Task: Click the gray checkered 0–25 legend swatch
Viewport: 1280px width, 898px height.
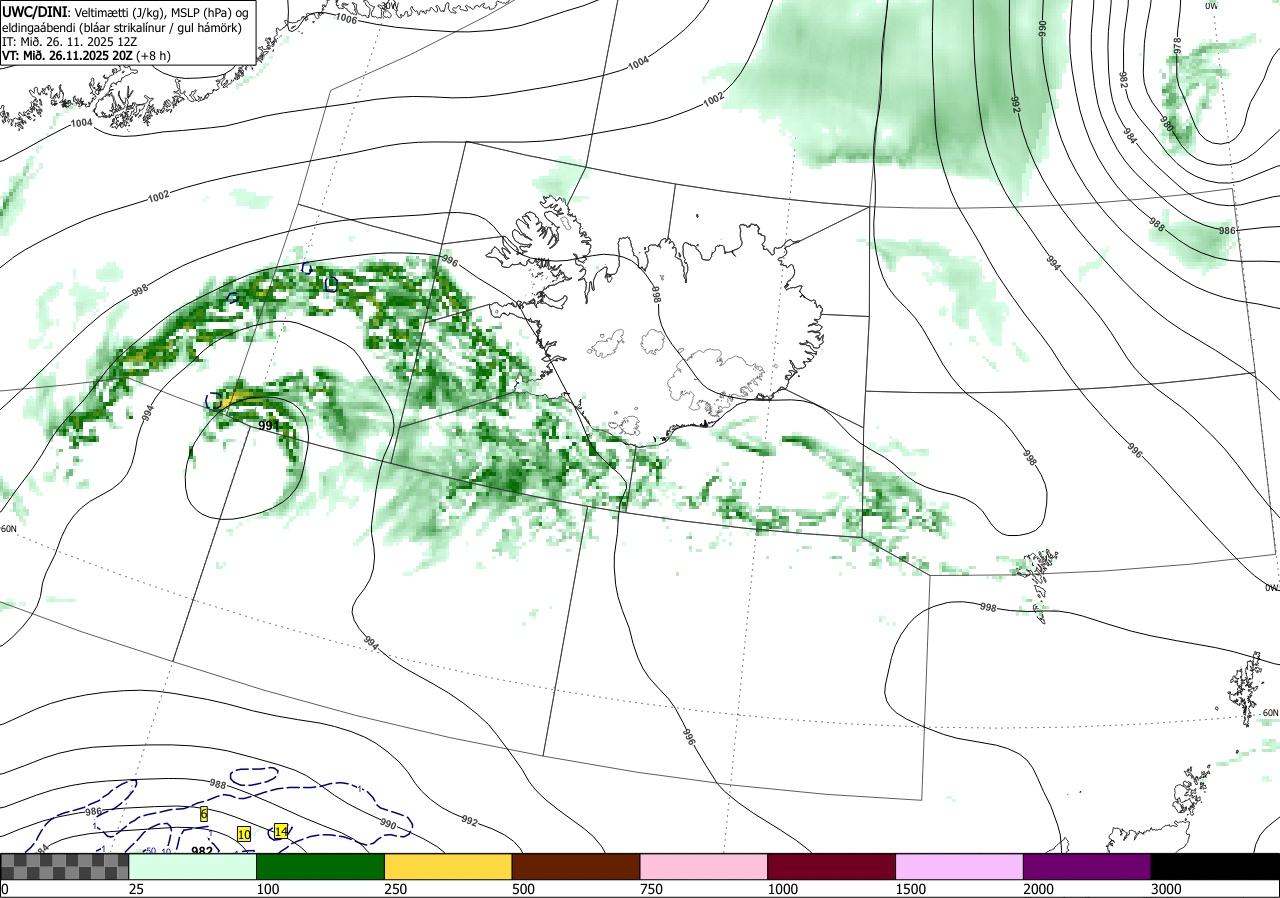Action: point(65,866)
